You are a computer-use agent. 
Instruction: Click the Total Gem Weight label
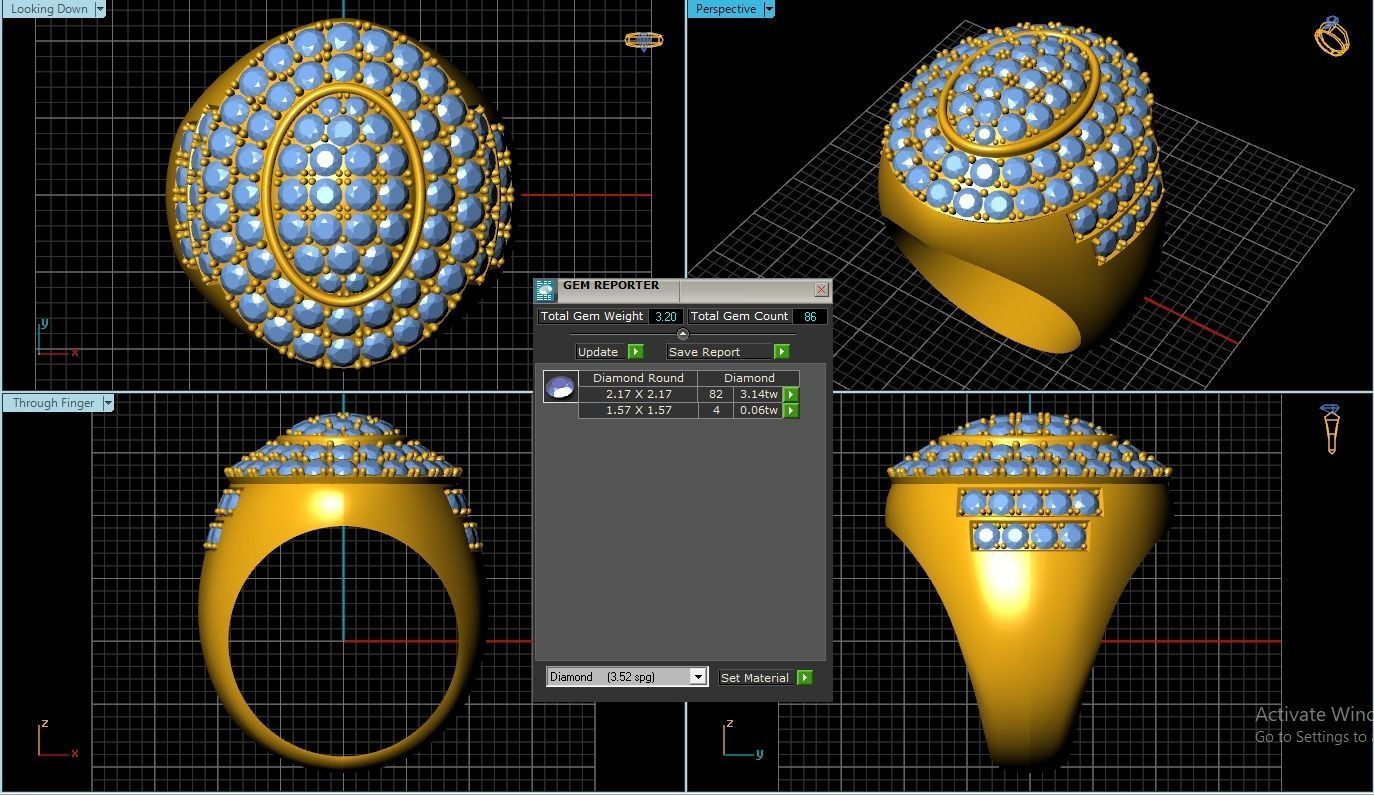coord(592,316)
